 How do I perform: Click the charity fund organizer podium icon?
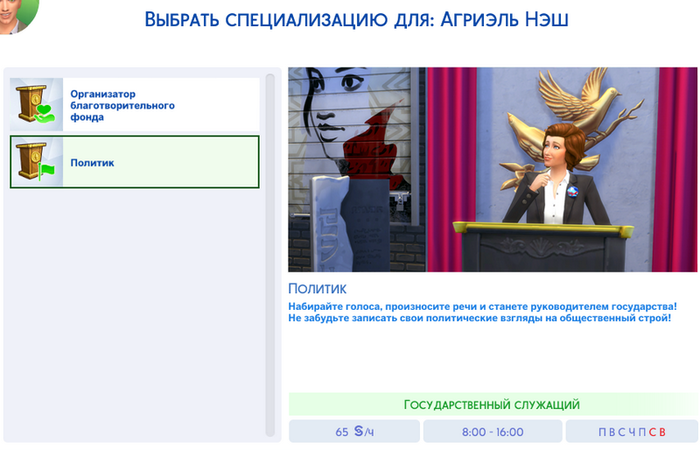click(36, 104)
